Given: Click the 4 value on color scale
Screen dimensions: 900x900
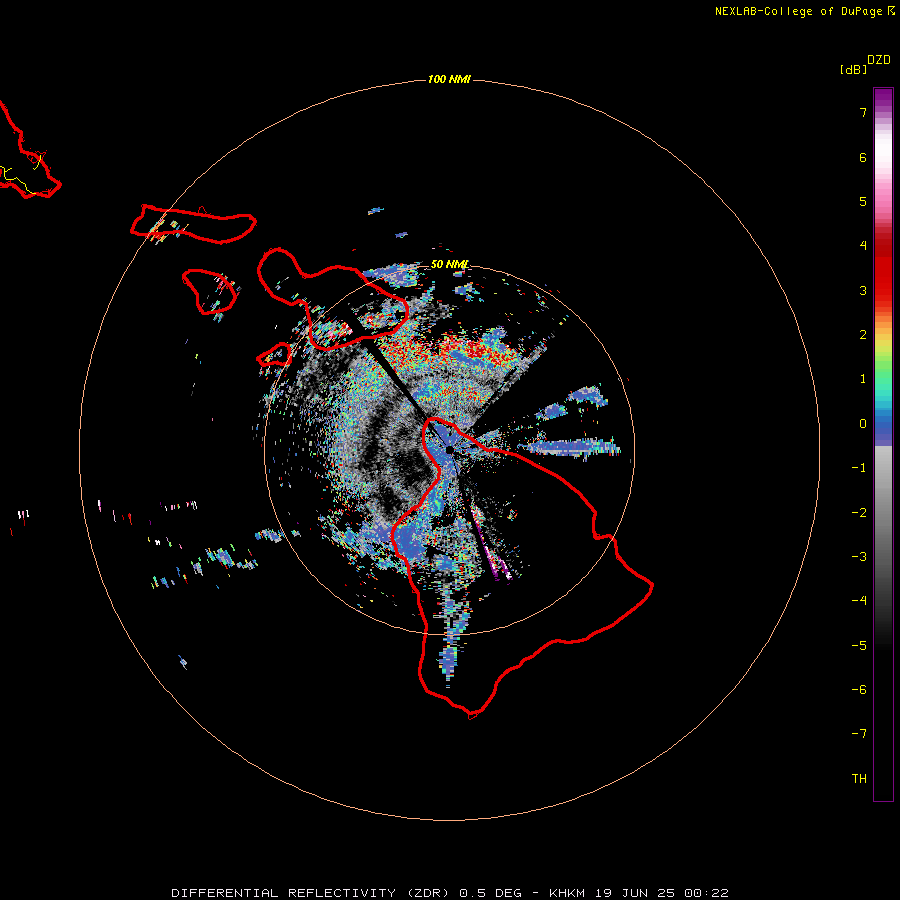Looking at the screenshot, I should click(x=863, y=246).
